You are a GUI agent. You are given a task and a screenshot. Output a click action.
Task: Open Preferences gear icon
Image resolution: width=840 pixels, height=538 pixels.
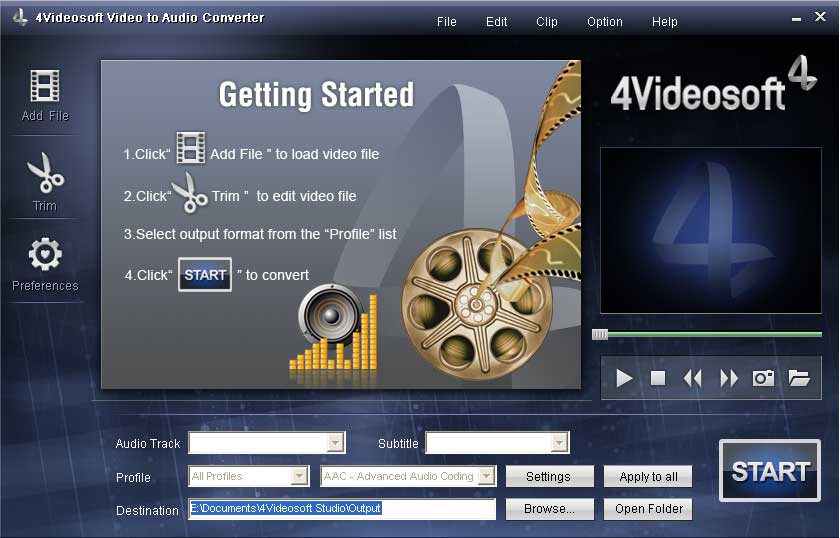tap(45, 256)
